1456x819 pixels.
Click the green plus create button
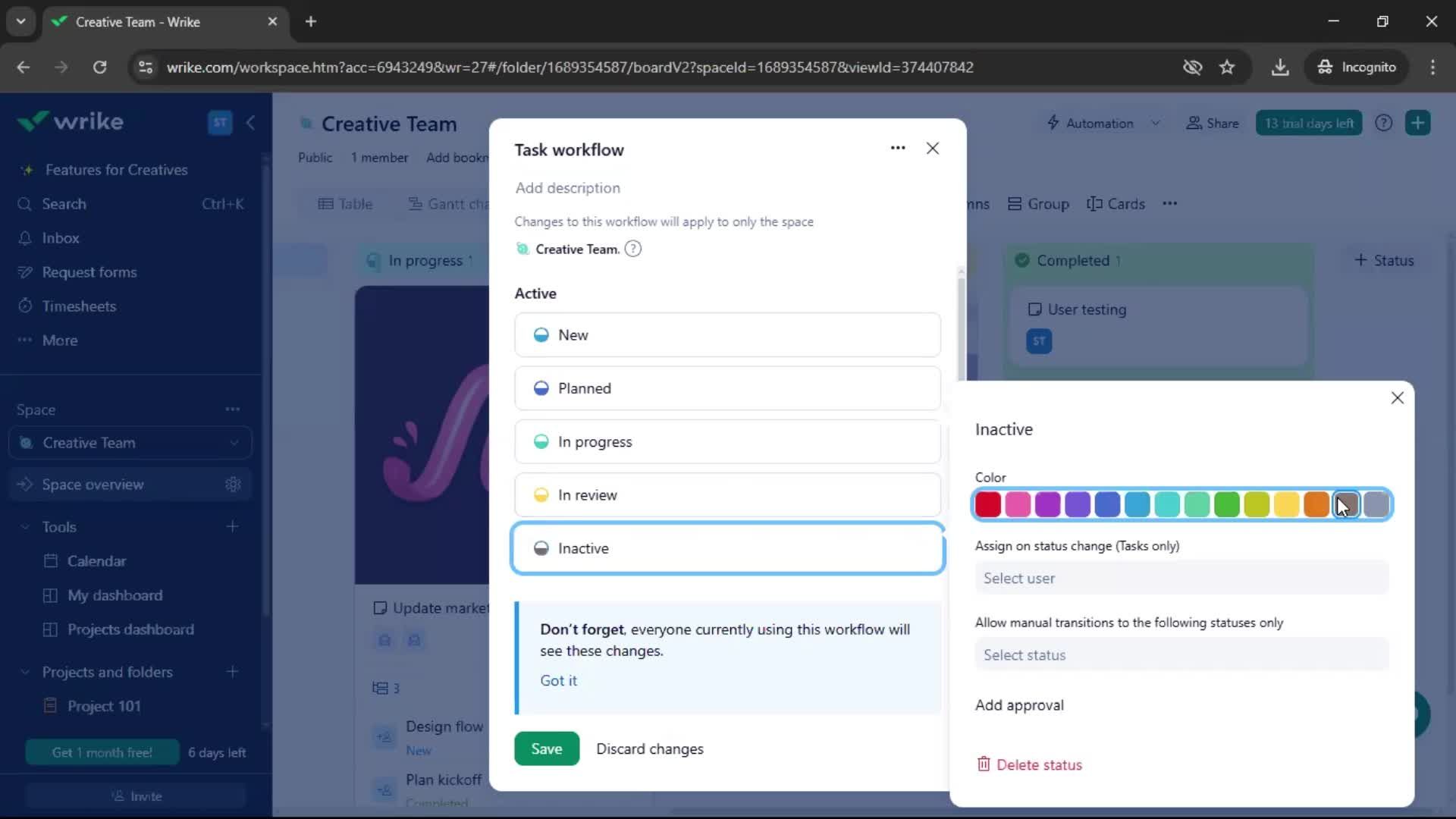(1417, 123)
